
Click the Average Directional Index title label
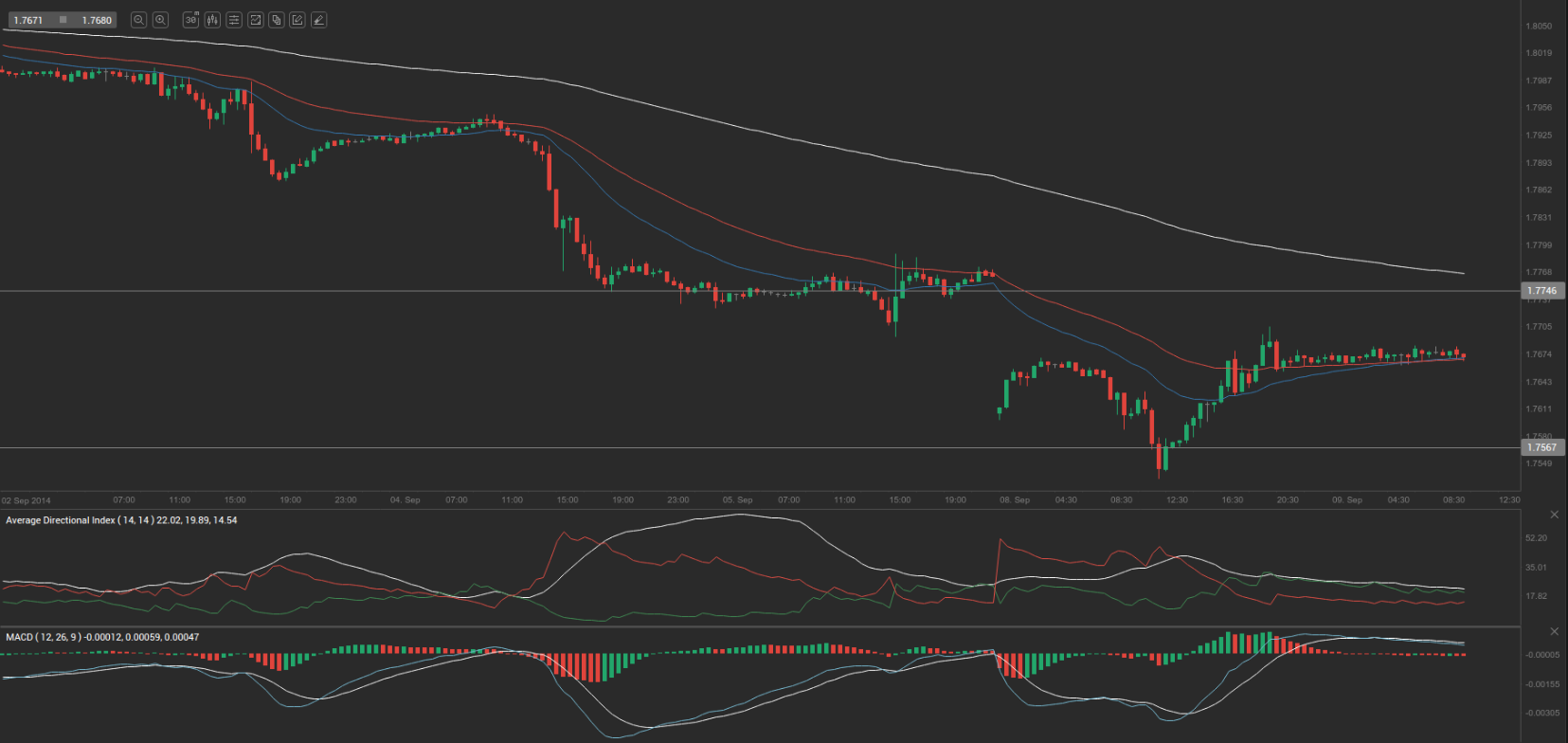[121, 520]
